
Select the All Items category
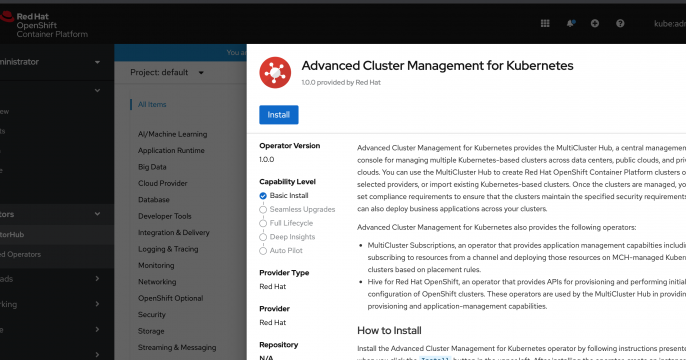coord(152,105)
